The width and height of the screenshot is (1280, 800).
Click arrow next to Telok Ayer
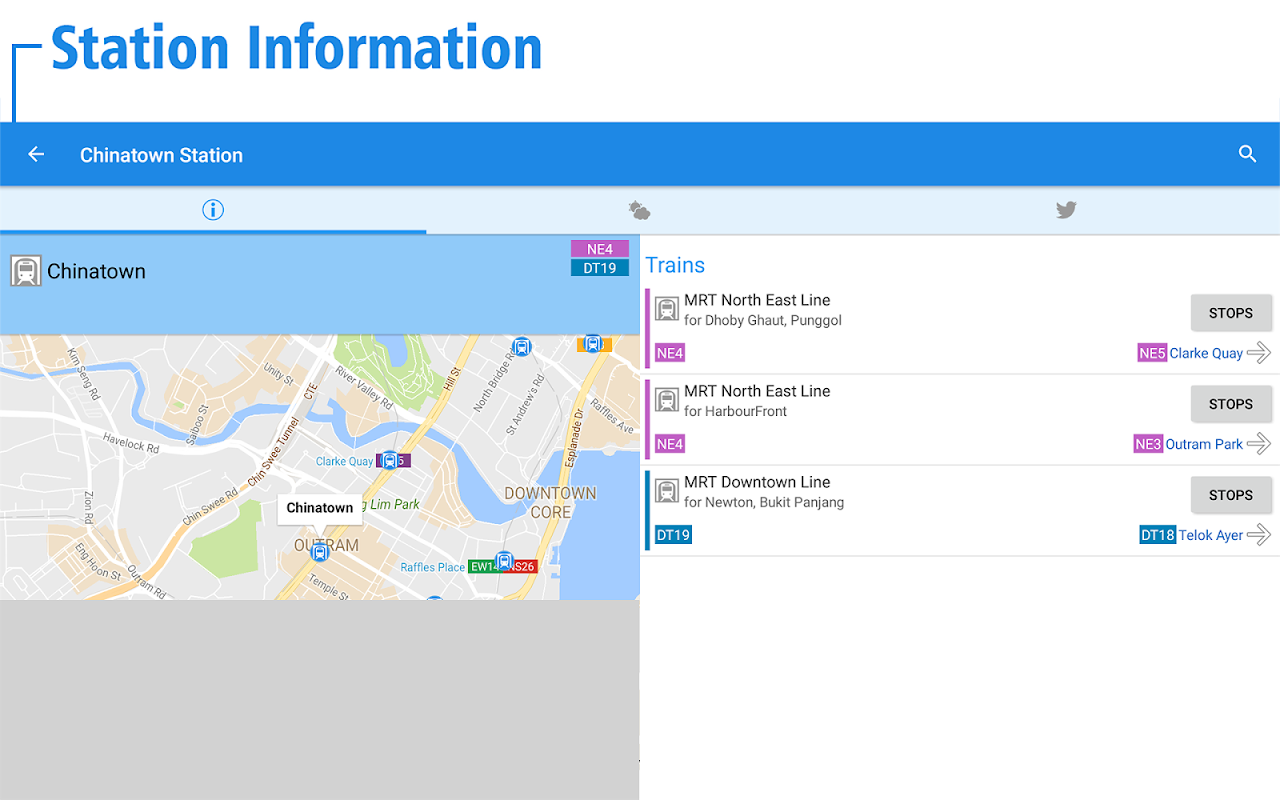point(1259,535)
